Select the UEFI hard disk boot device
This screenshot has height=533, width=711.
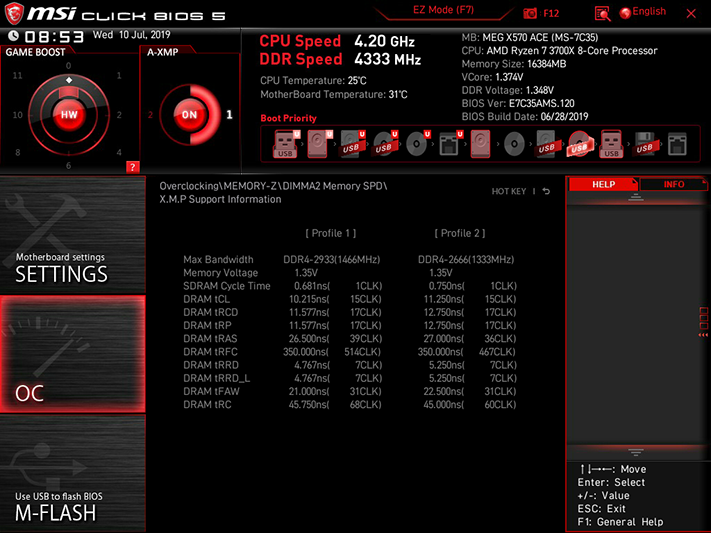[319, 144]
